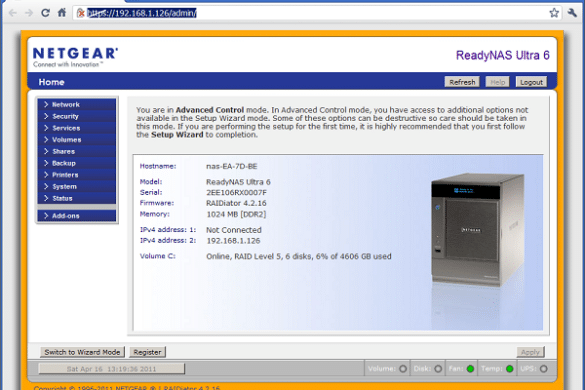The width and height of the screenshot is (585, 390).
Task: Click the NETGEAR logo
Action: (75, 57)
